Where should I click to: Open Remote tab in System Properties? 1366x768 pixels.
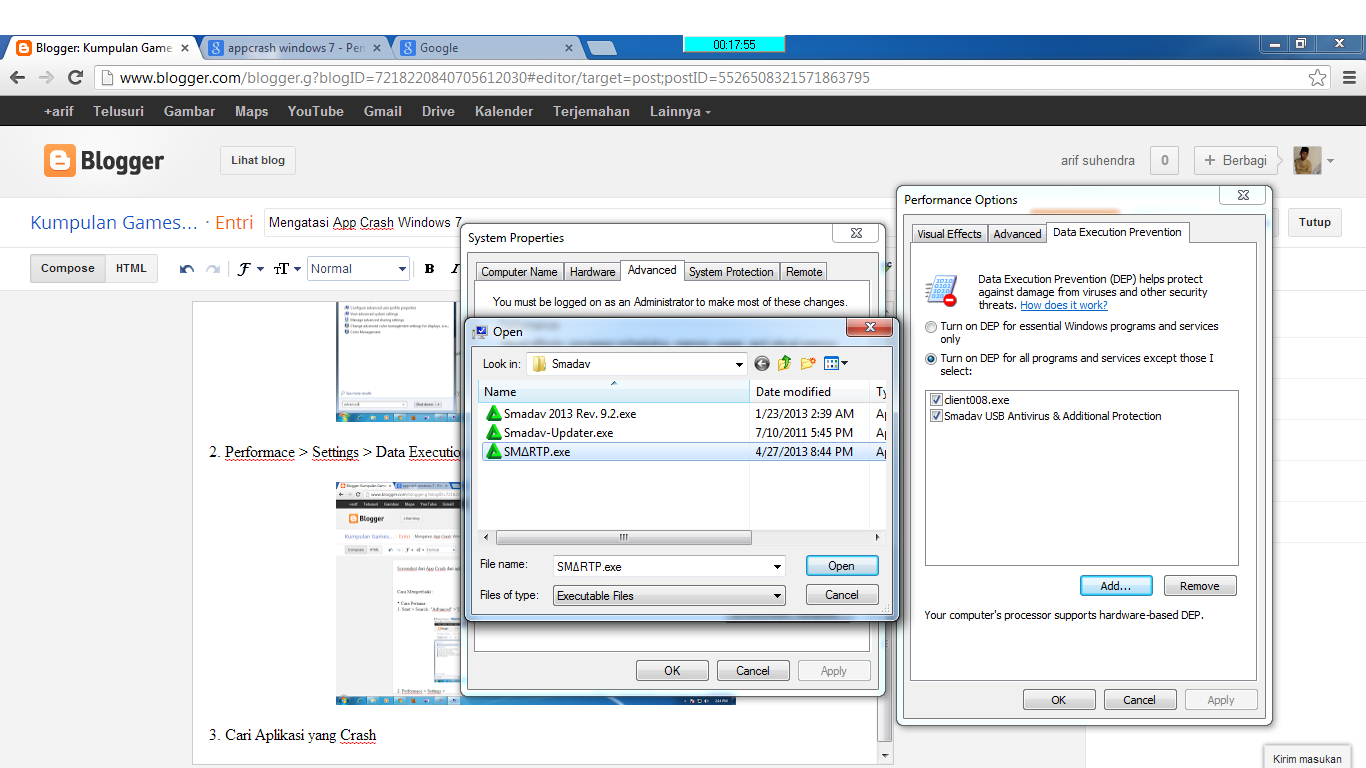[804, 272]
